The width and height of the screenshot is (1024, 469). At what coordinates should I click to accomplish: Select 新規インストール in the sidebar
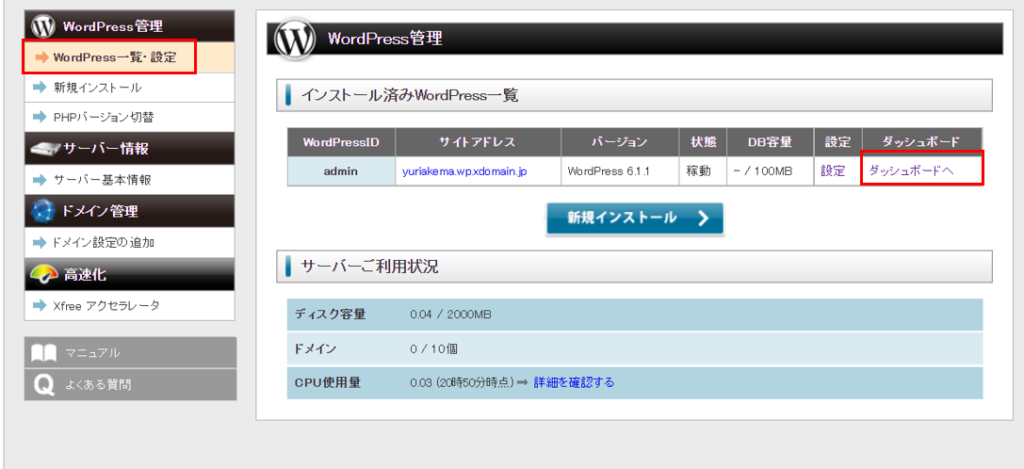click(97, 88)
